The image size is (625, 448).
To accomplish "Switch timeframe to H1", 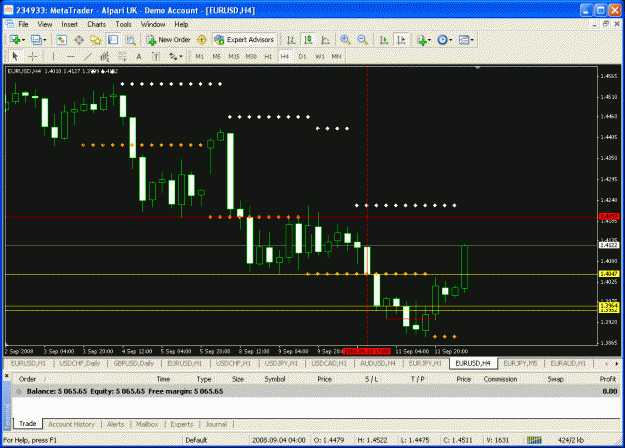I will [x=268, y=57].
